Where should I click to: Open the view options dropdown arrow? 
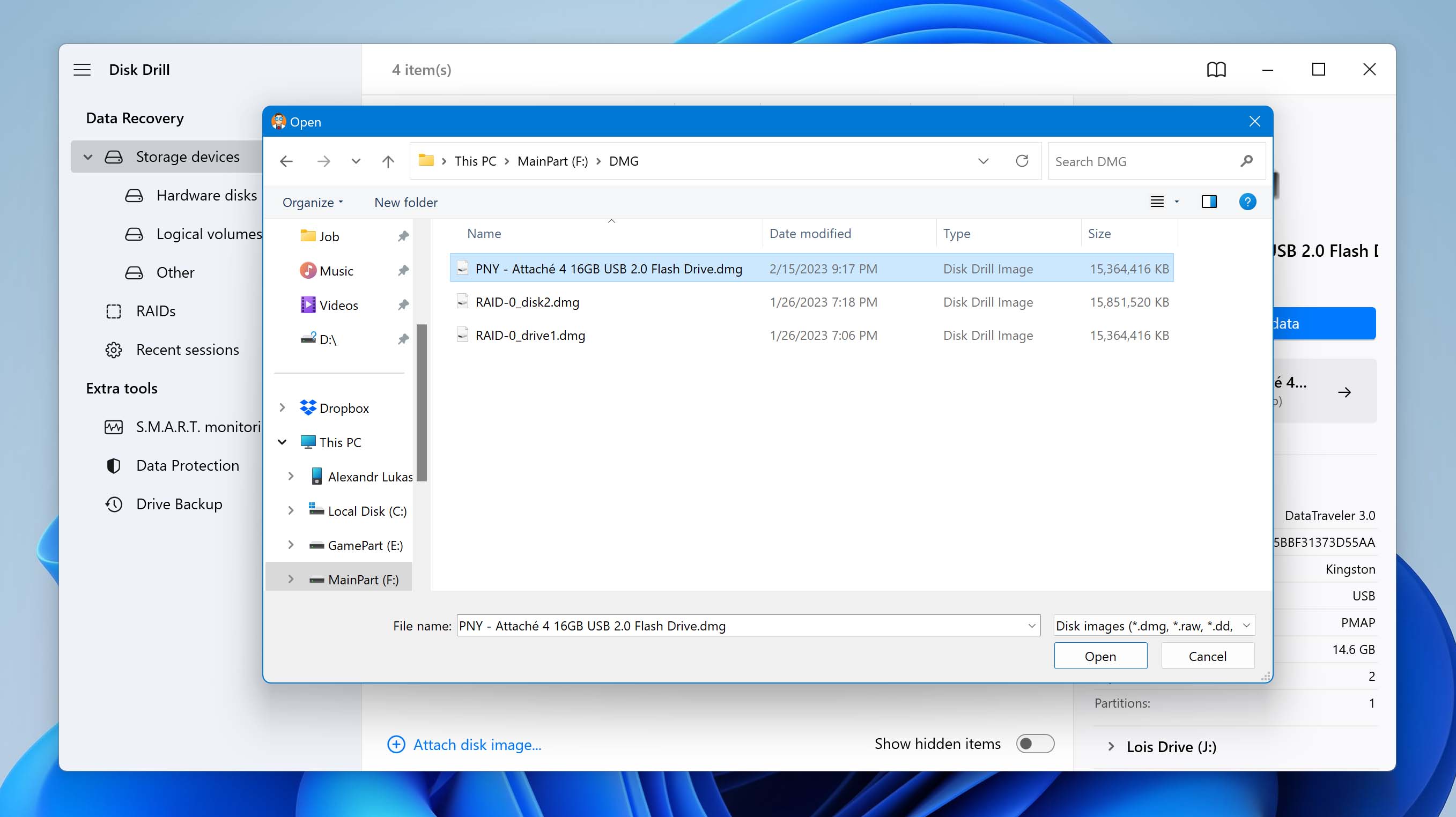coord(1177,202)
